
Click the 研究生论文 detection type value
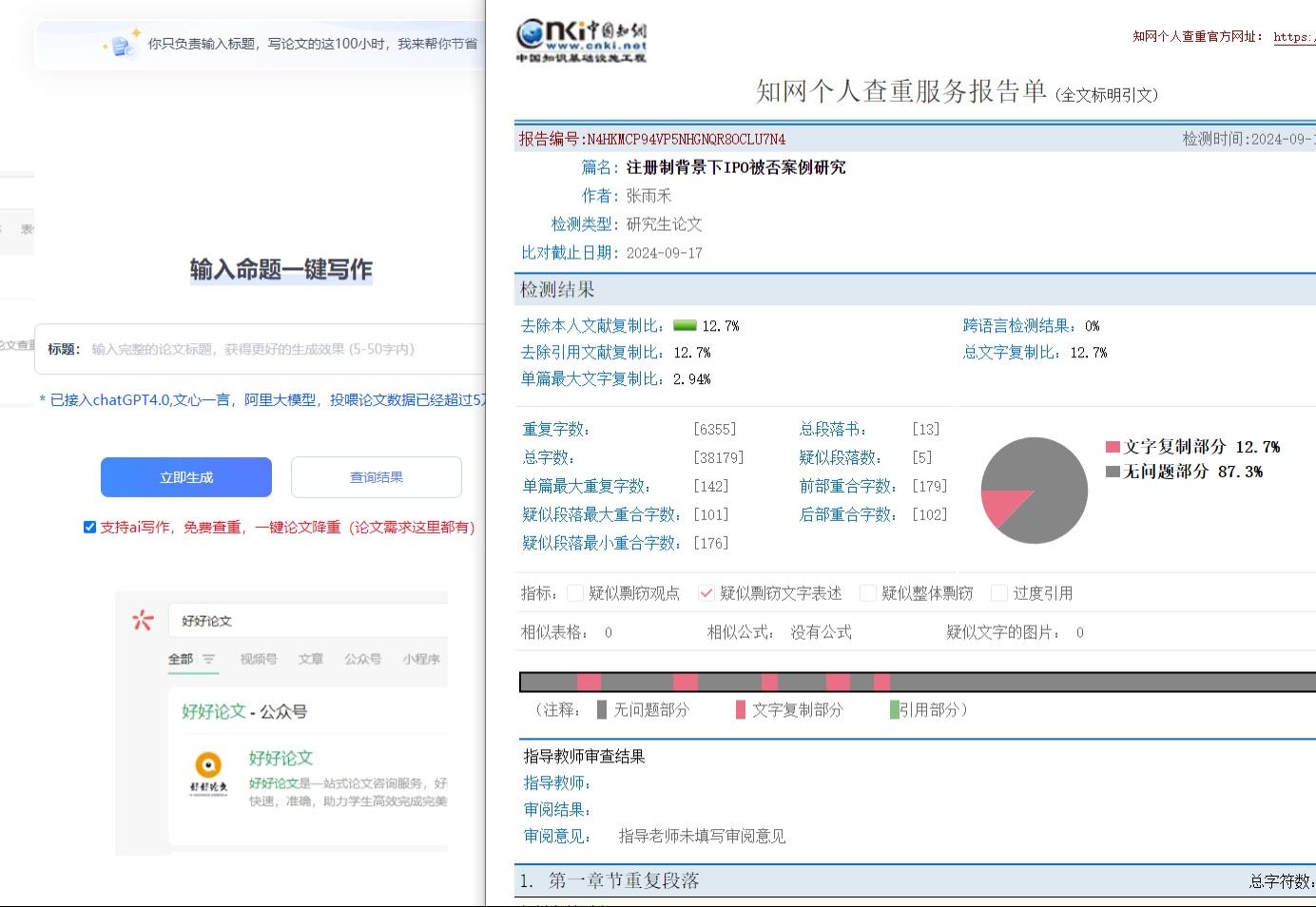(664, 224)
